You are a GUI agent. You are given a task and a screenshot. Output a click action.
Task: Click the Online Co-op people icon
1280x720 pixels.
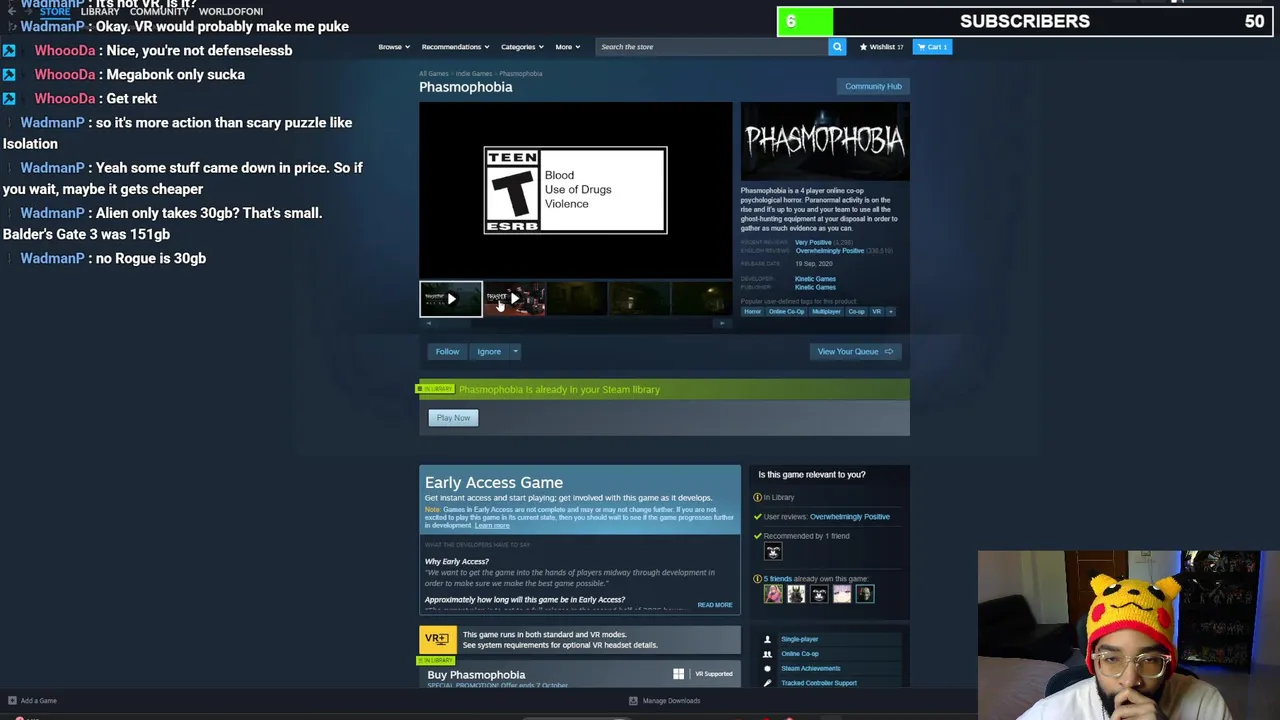[x=767, y=654]
